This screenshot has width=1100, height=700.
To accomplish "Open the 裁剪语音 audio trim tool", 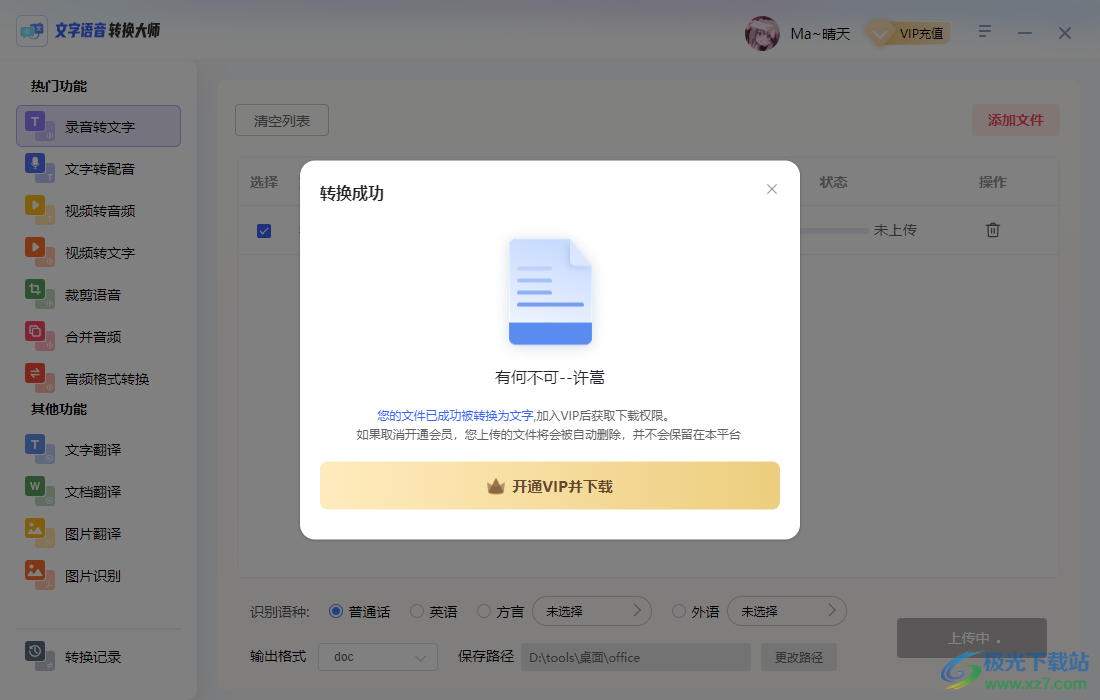I will [x=97, y=294].
